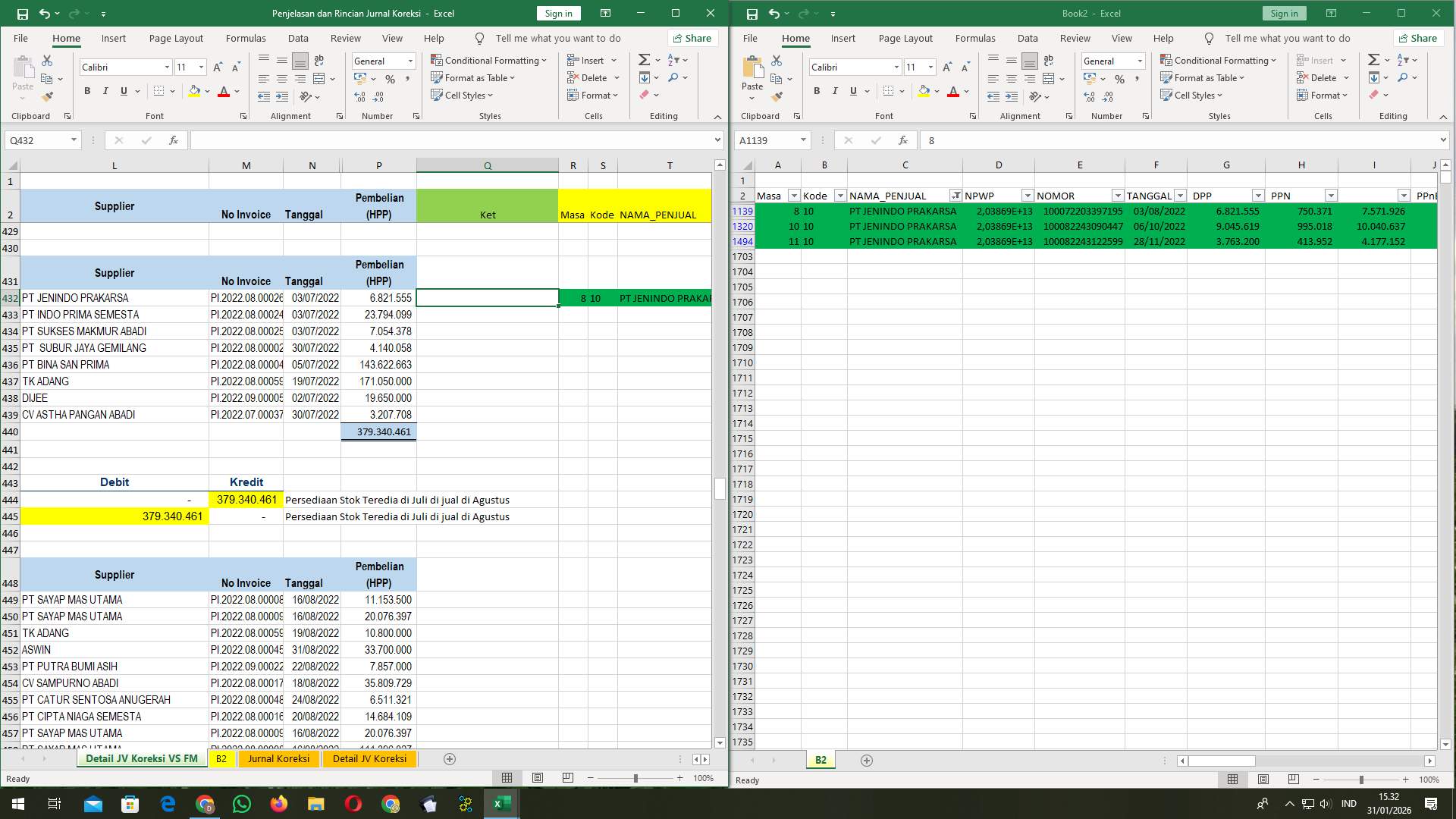Enable Wrap Text for selection
Screen dimensions: 1456x819
318,59
